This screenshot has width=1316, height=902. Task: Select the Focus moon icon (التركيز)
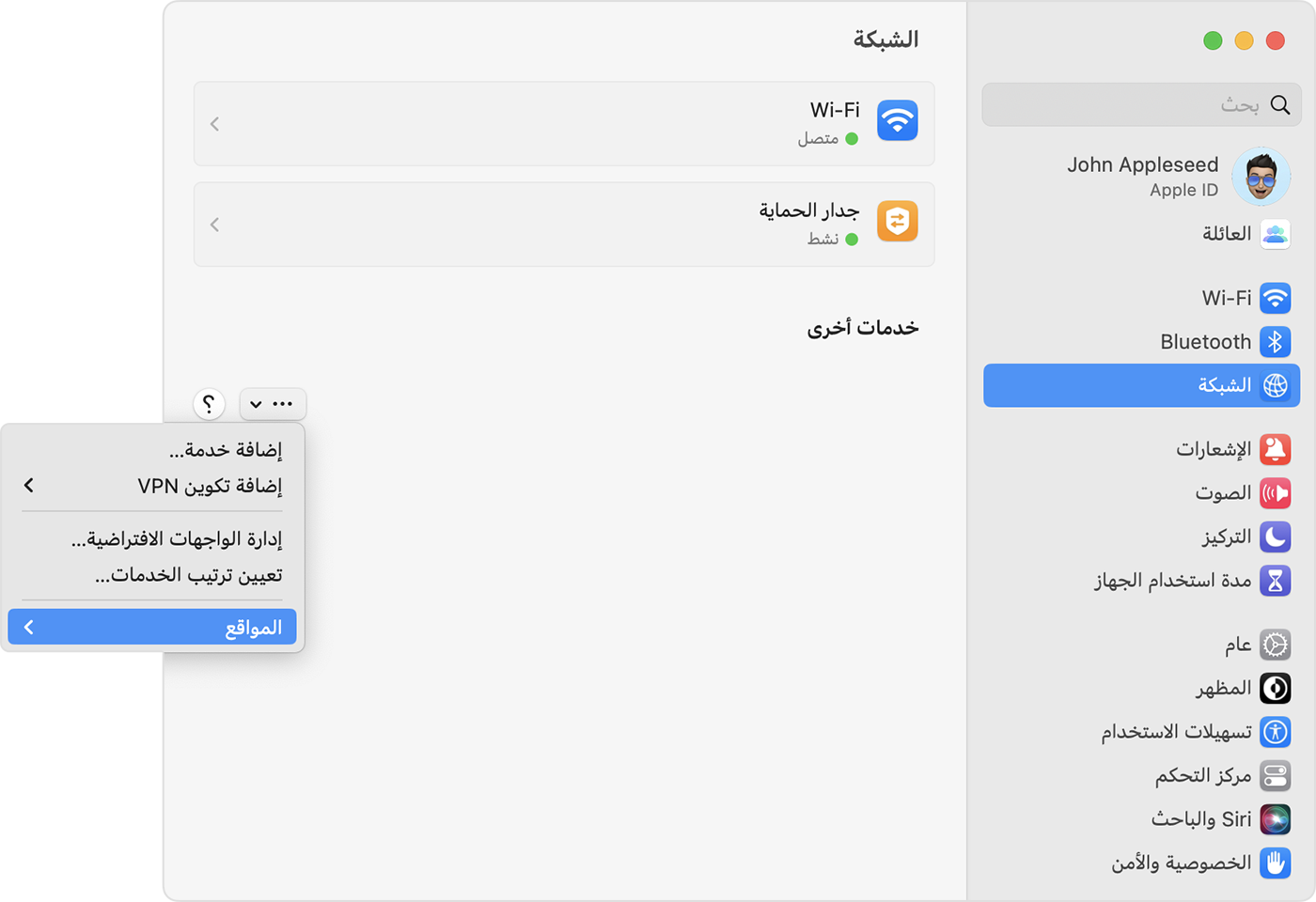point(1275,537)
